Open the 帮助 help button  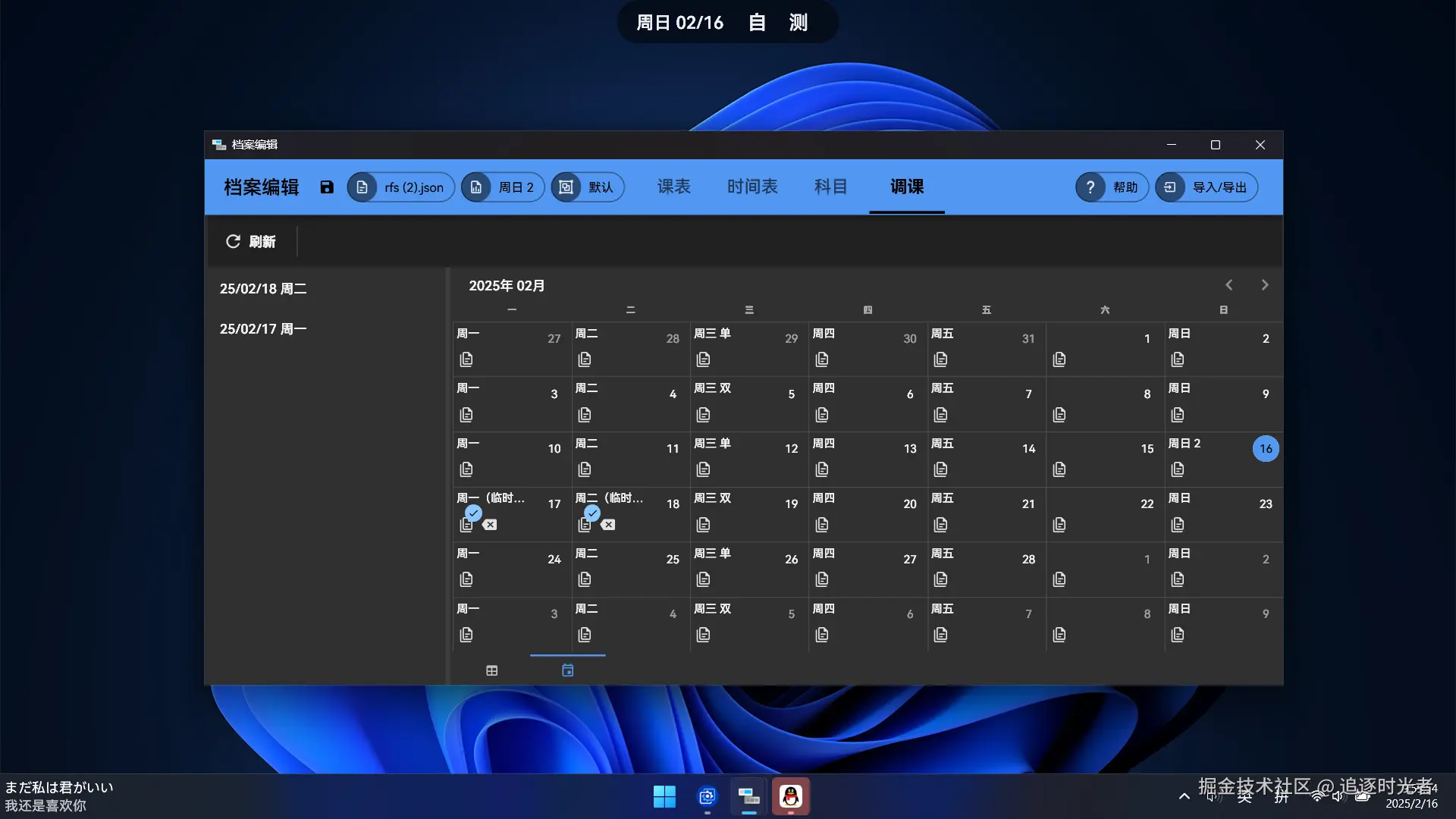coord(1111,187)
